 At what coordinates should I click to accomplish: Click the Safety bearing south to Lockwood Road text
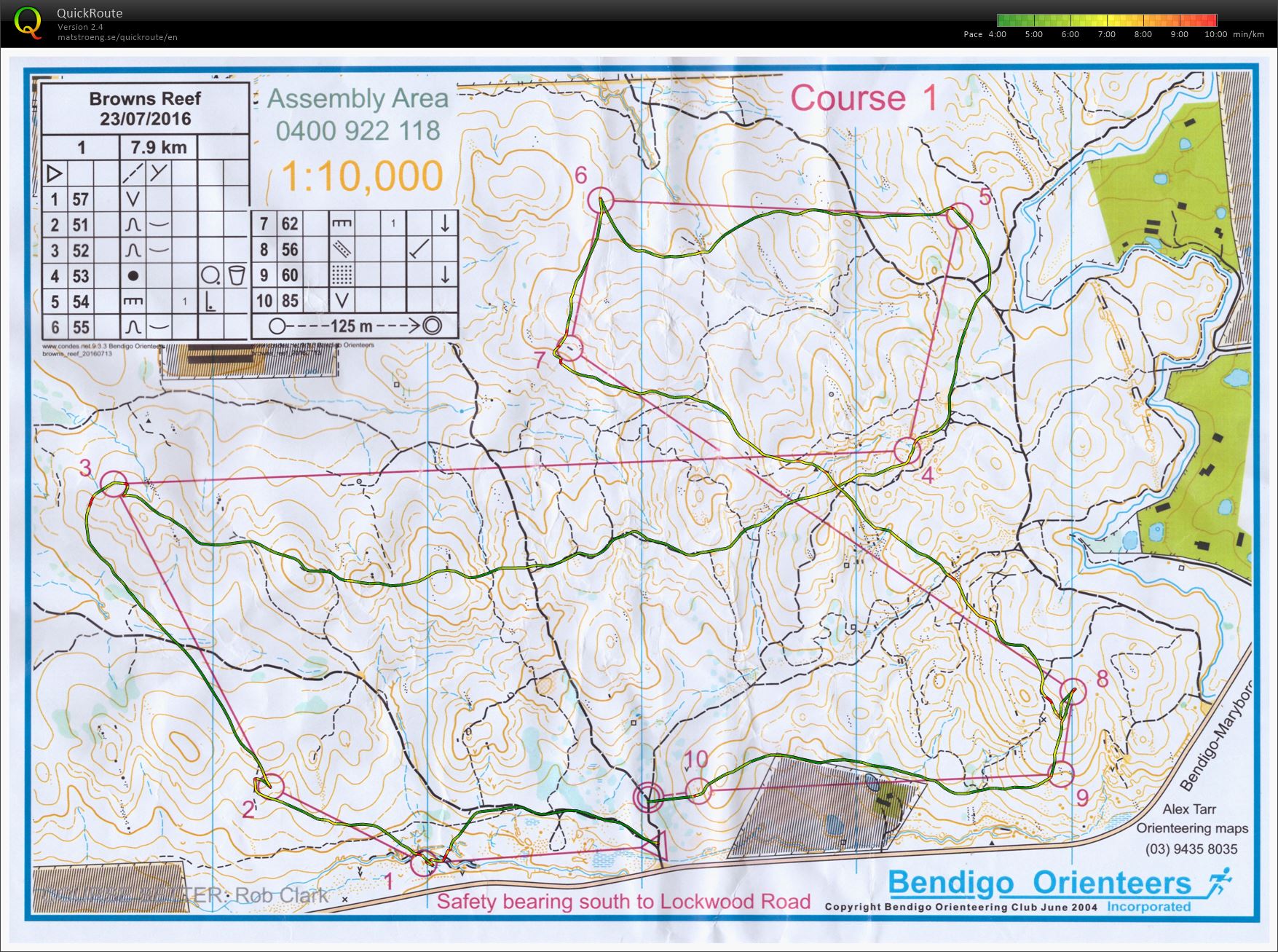623,902
